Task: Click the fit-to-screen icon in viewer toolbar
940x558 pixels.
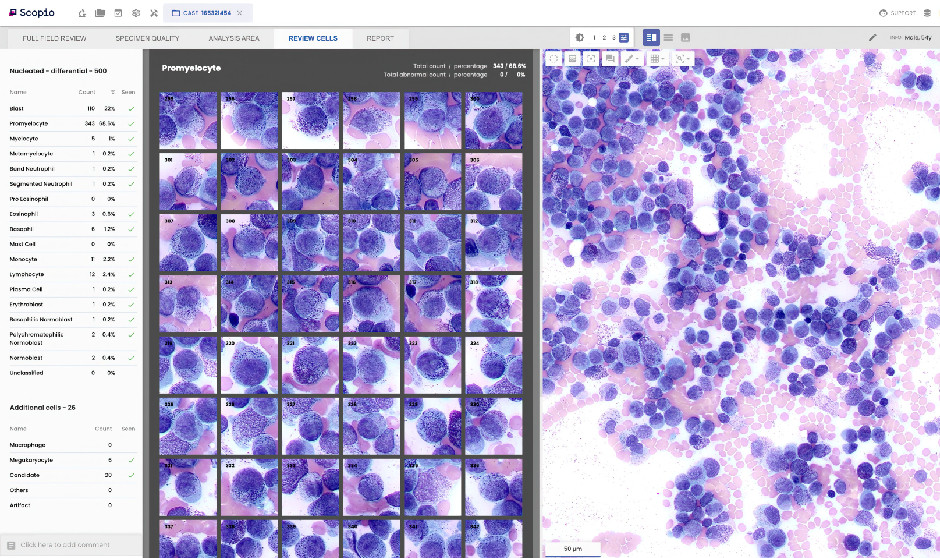Action: coord(591,59)
